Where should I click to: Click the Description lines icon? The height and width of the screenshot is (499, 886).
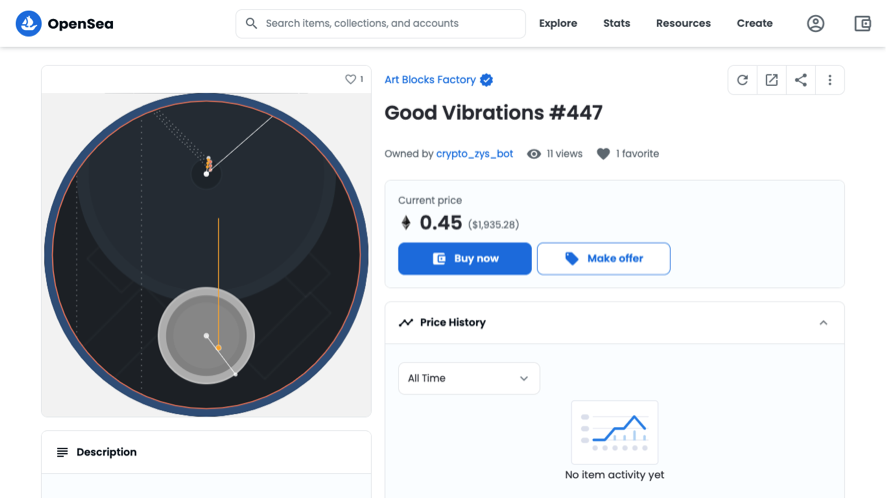pos(62,452)
